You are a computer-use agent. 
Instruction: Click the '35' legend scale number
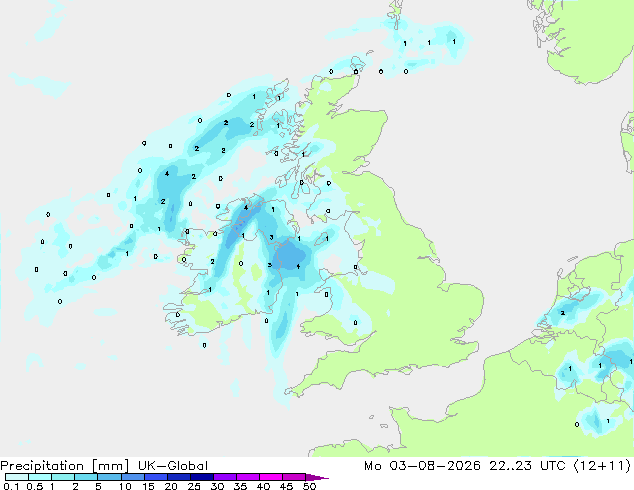coord(240,486)
